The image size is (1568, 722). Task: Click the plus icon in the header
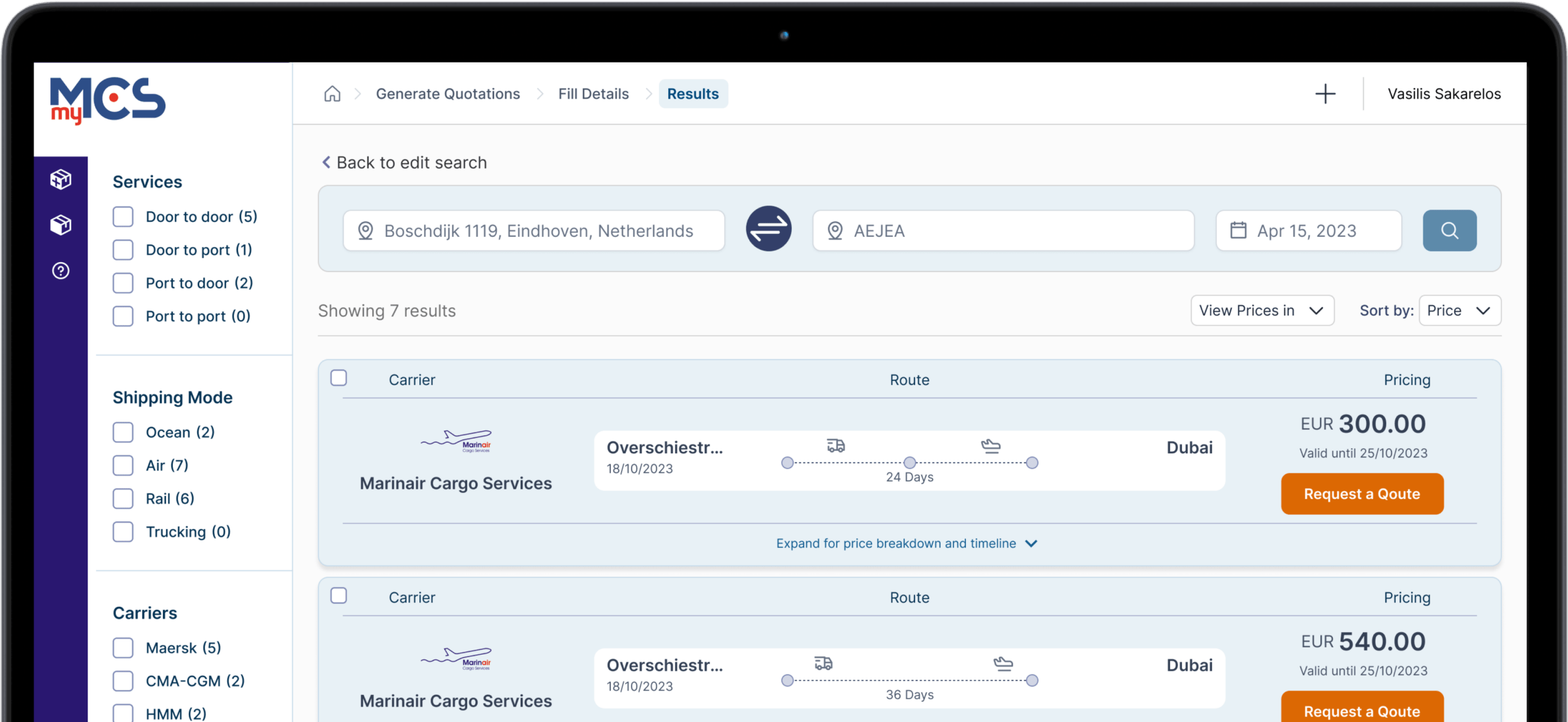coord(1325,94)
